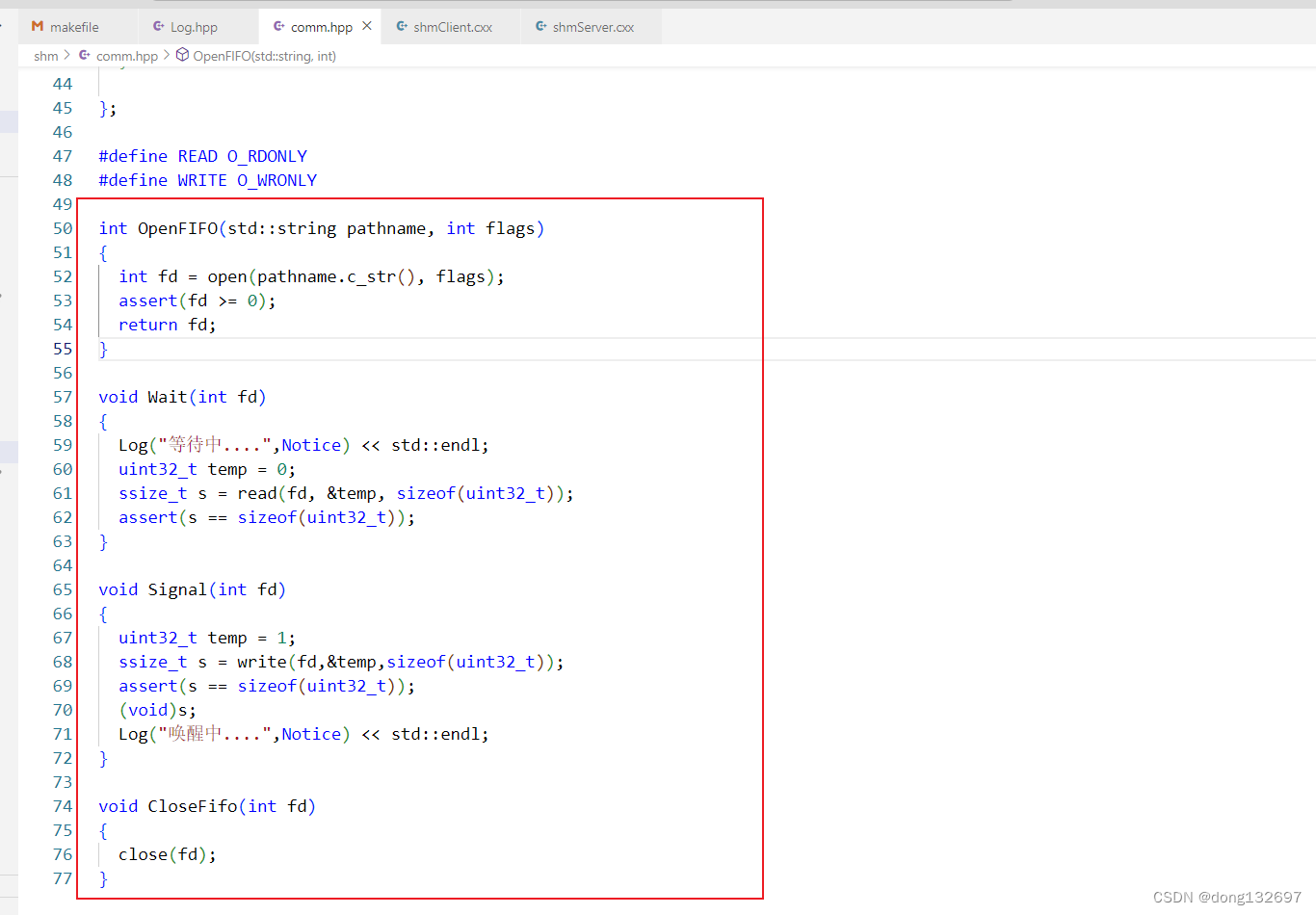Click line number 65 in the gutter
1316x915 pixels.
click(63, 589)
